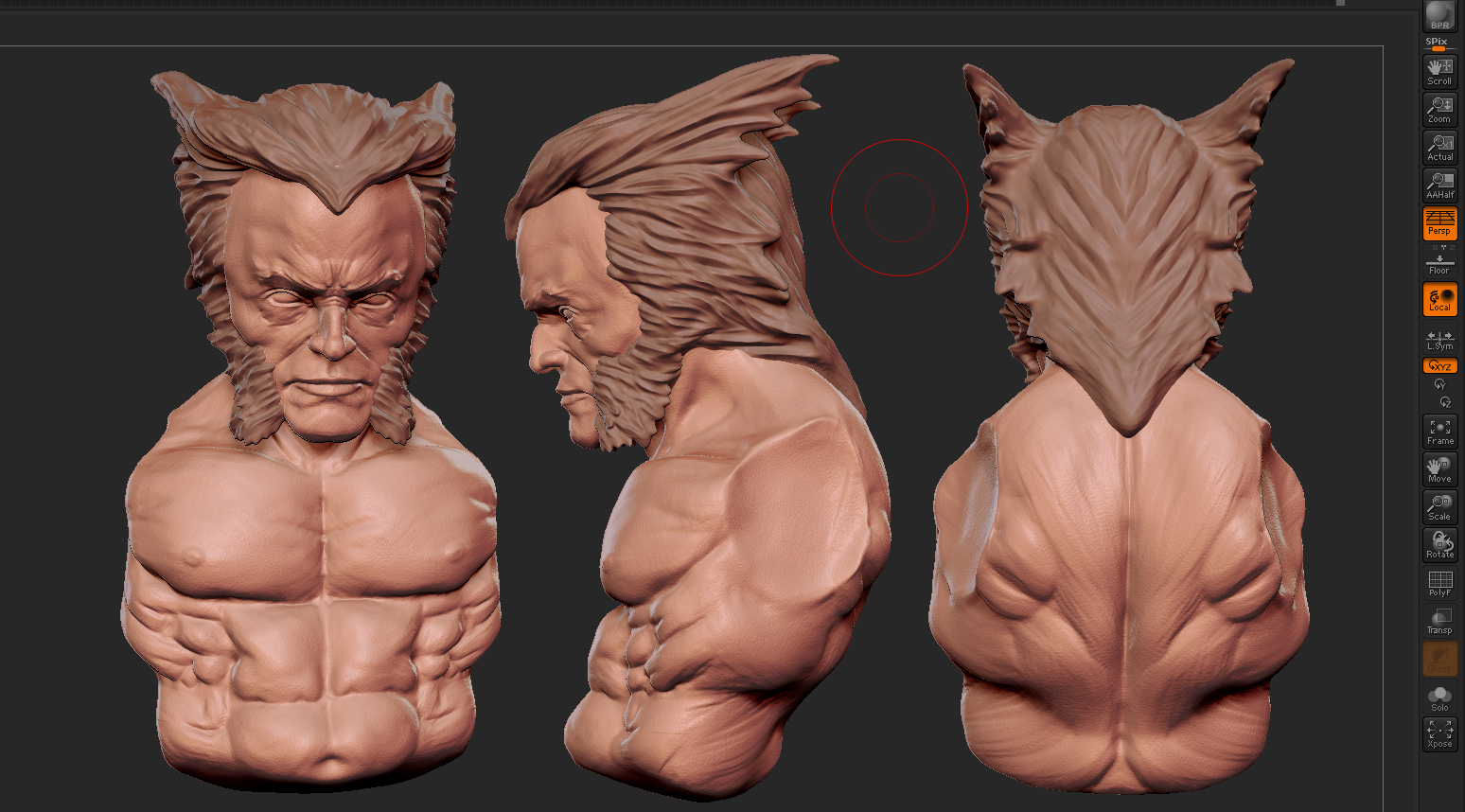Toggle Local transformations mode
The image size is (1465, 812).
[x=1439, y=299]
